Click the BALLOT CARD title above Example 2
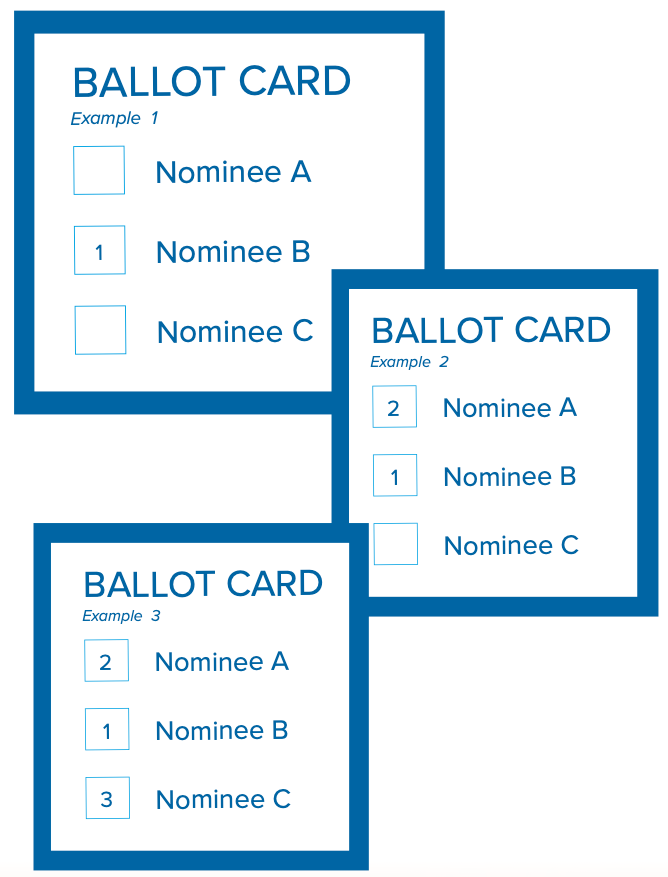The height and width of the screenshot is (877, 668). coord(491,330)
